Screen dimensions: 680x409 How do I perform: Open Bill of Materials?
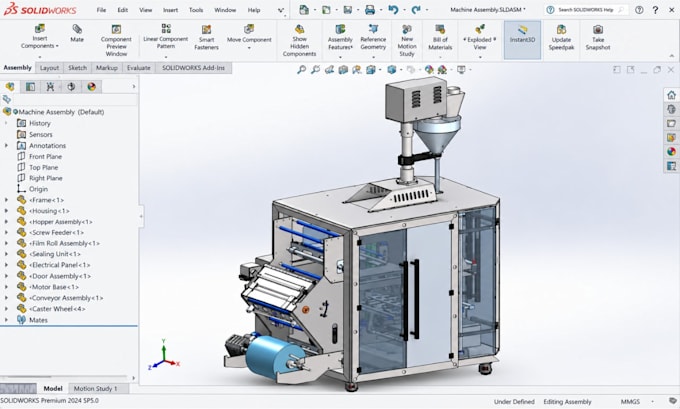click(440, 37)
